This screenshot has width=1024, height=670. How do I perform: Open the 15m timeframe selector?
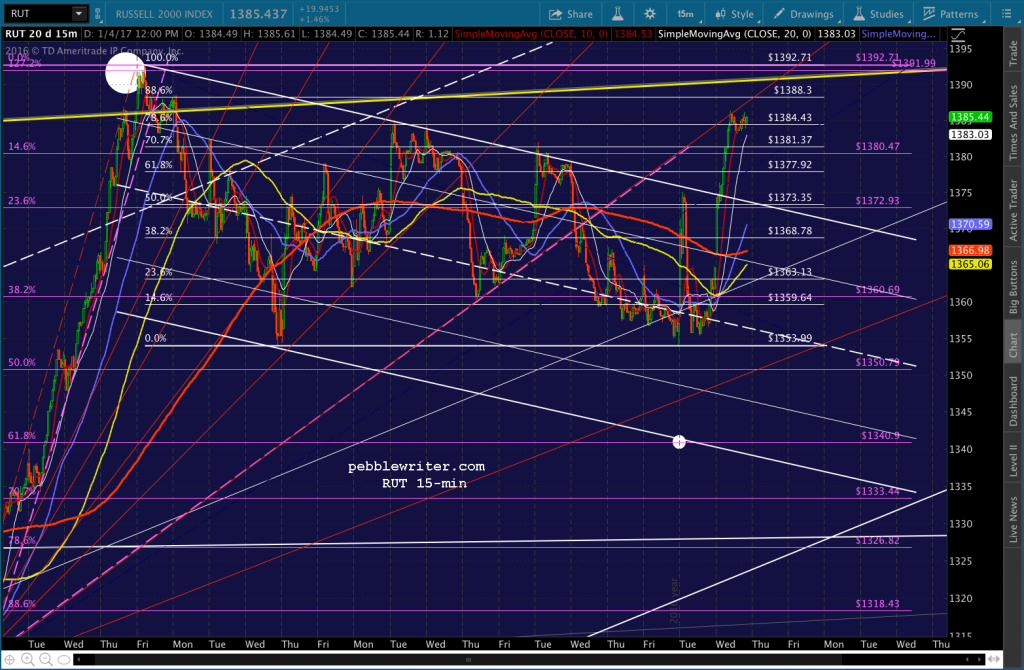(x=686, y=14)
